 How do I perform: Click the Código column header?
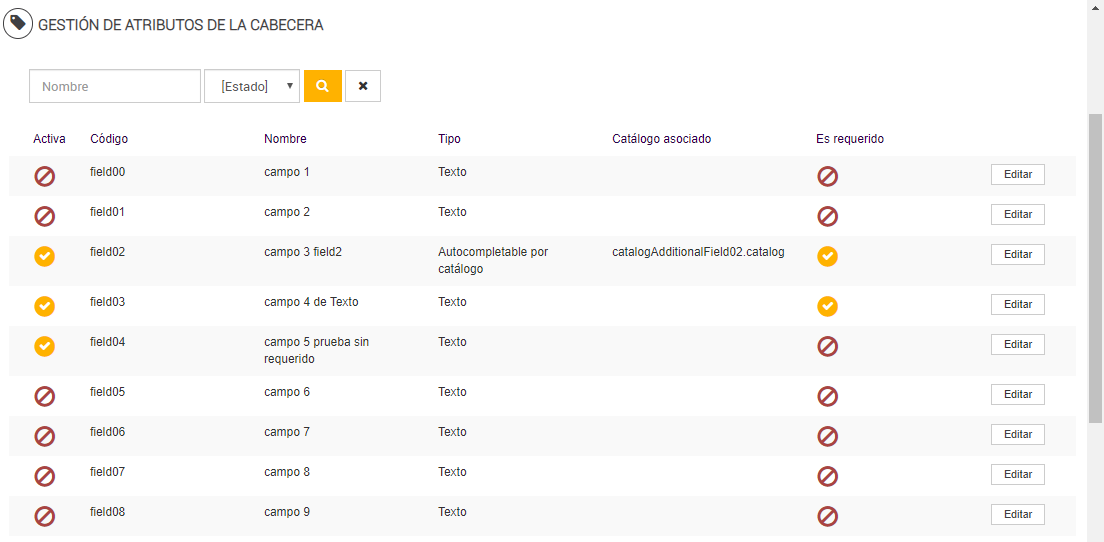109,139
